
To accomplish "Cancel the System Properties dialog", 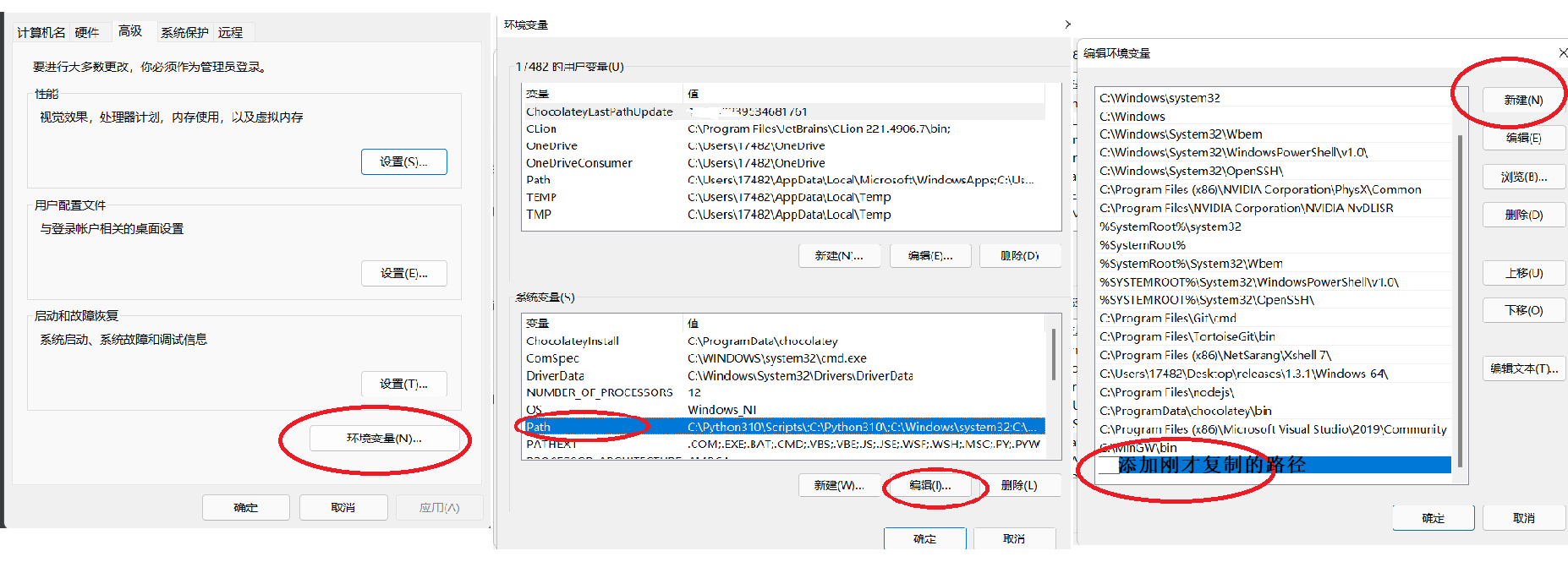I will (343, 507).
